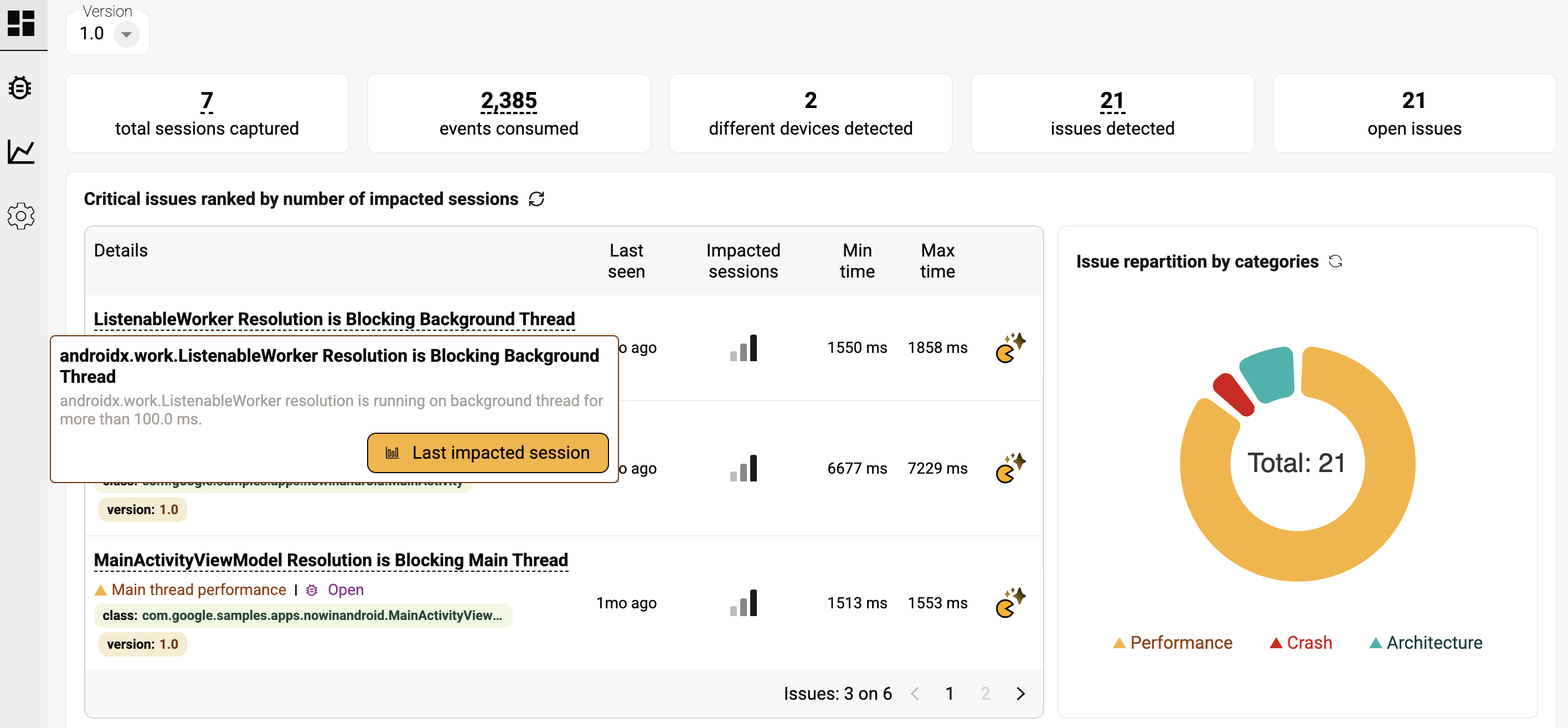Click the 21 issues detected card
1568x728 pixels.
[1111, 114]
